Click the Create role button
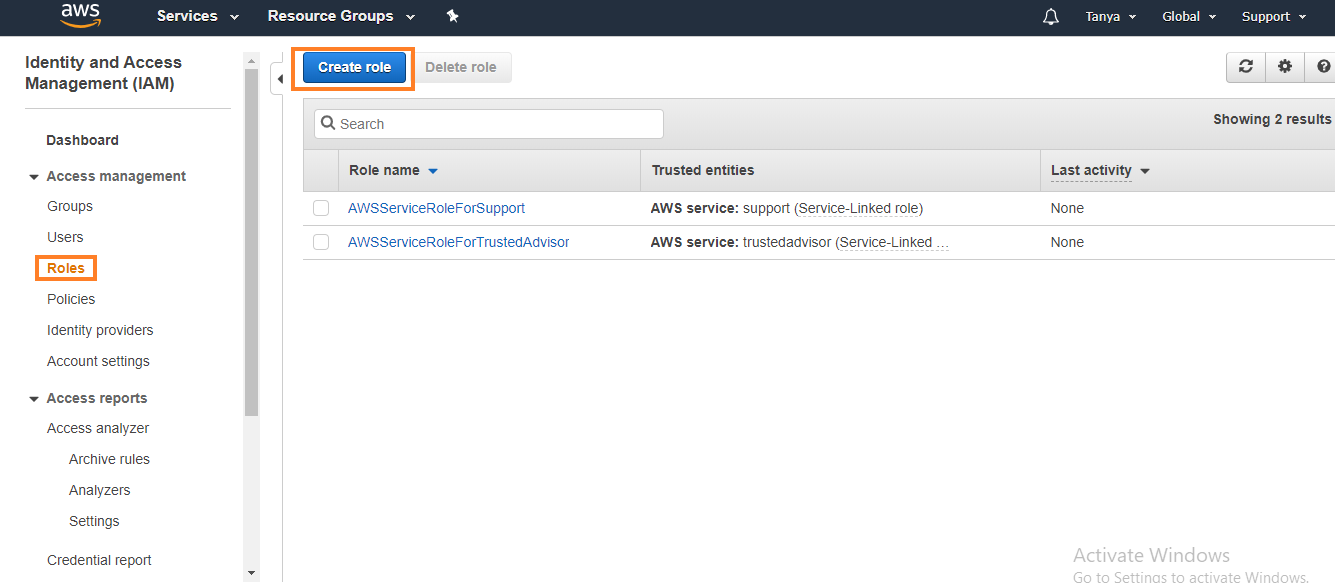The width and height of the screenshot is (1335, 583). 354,67
